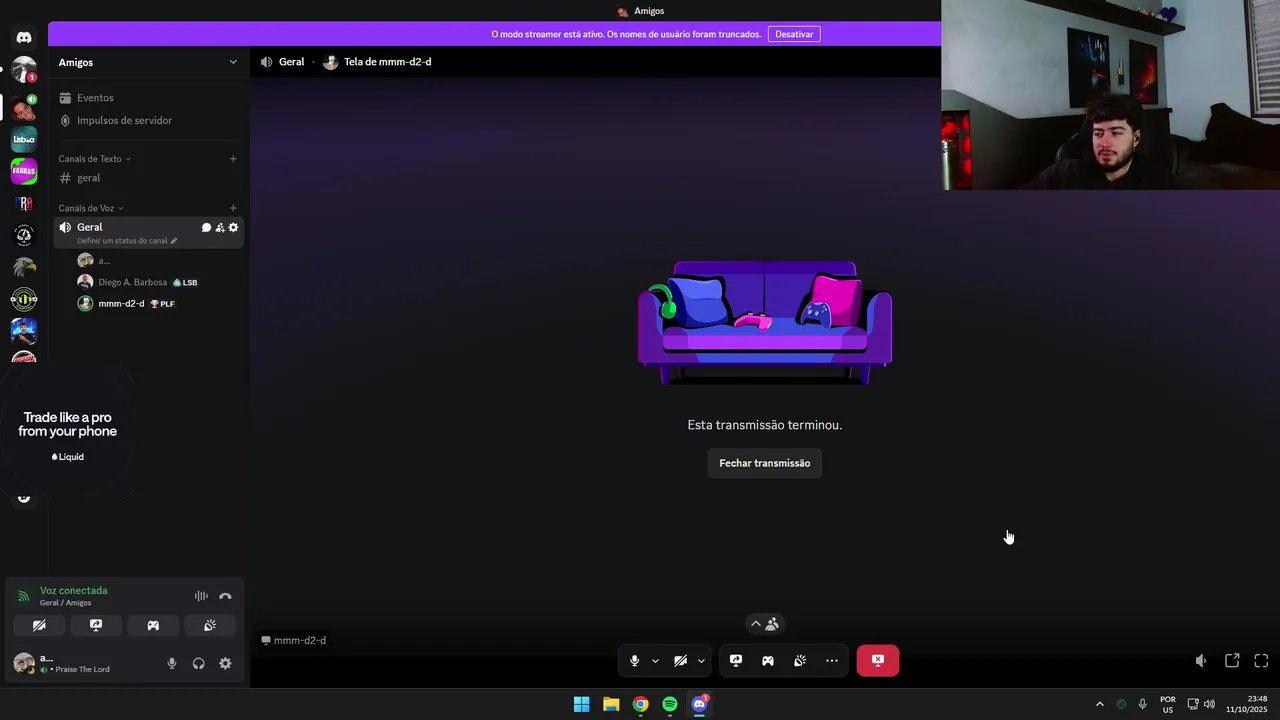Add a channel to Canais de Texto
This screenshot has width=1280, height=720.
(x=233, y=159)
